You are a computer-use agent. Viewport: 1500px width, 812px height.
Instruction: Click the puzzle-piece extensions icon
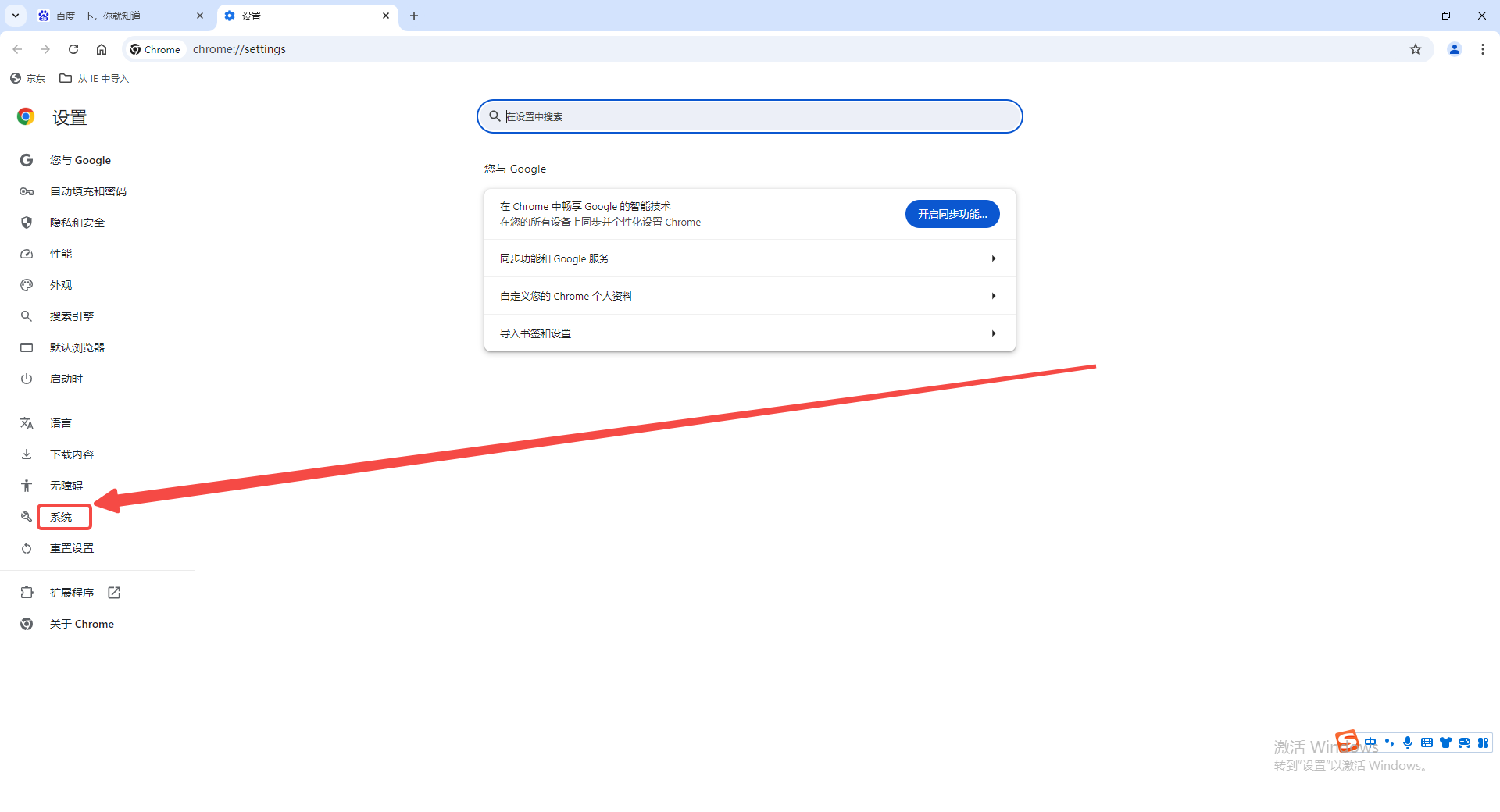[27, 593]
